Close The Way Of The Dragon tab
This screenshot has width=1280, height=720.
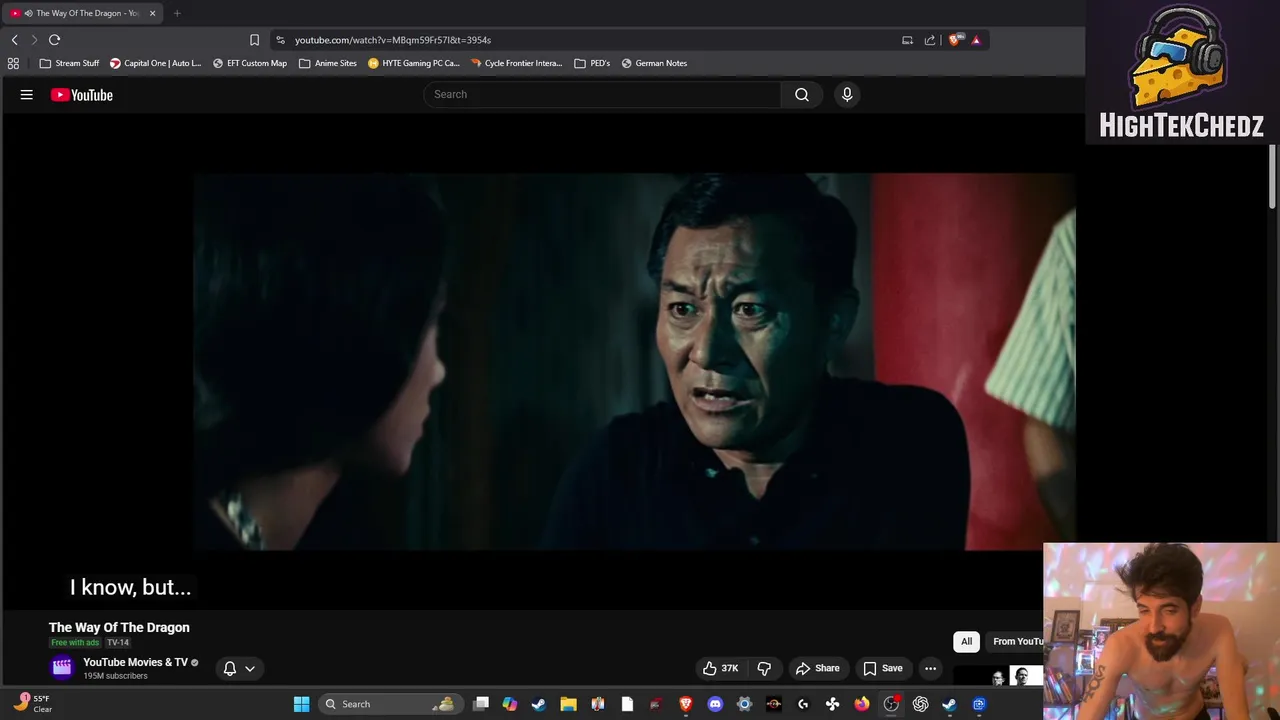point(152,13)
